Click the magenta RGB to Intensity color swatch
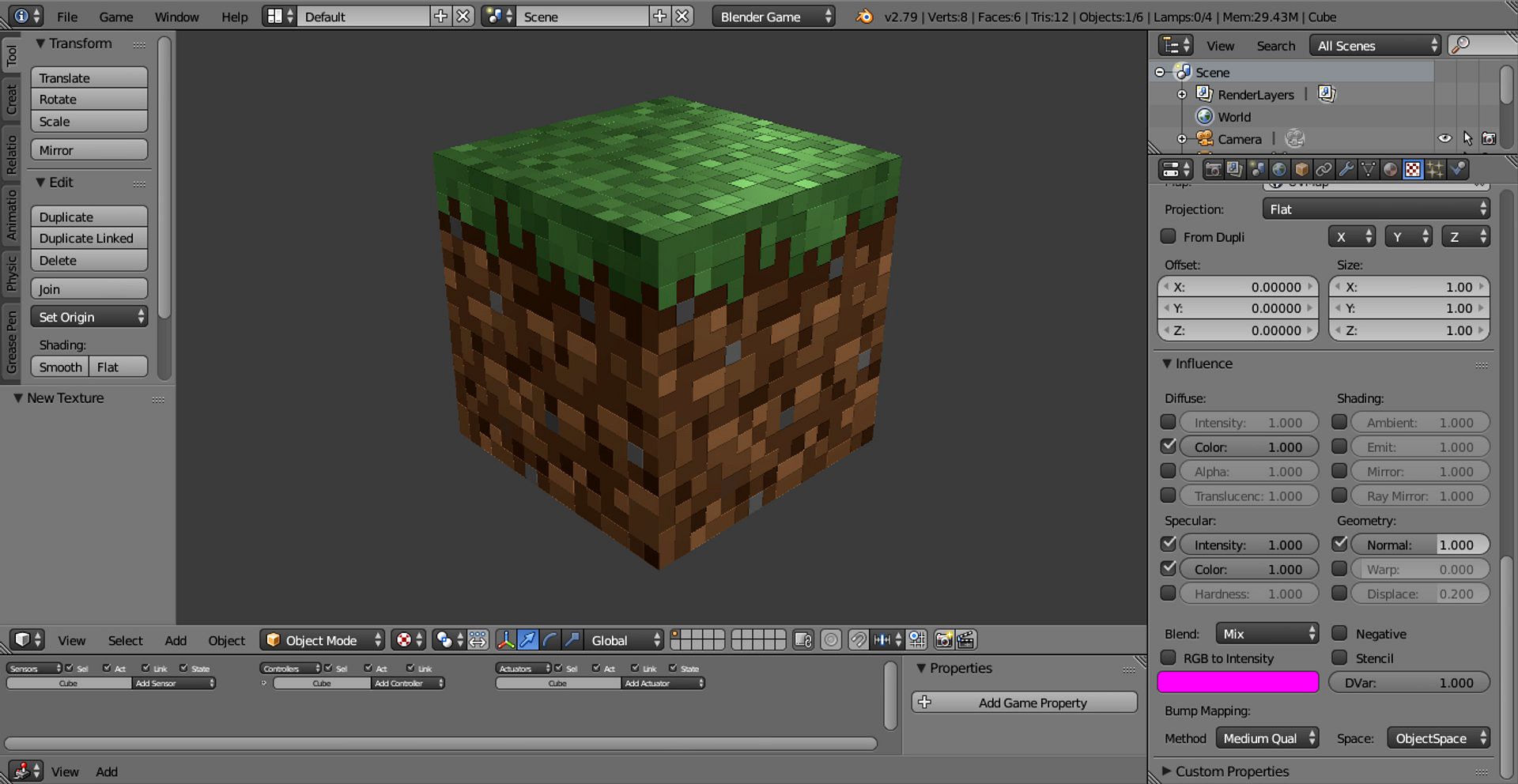 click(1237, 681)
